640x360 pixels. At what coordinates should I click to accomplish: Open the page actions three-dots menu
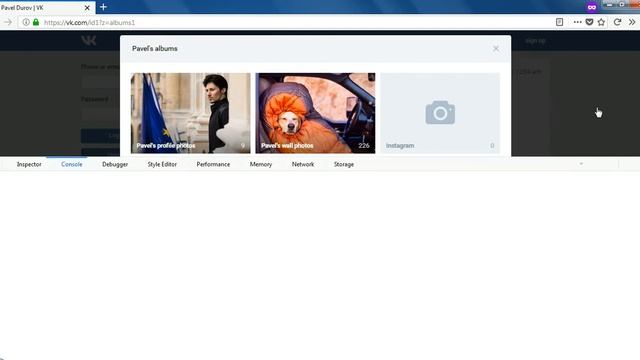click(577, 22)
